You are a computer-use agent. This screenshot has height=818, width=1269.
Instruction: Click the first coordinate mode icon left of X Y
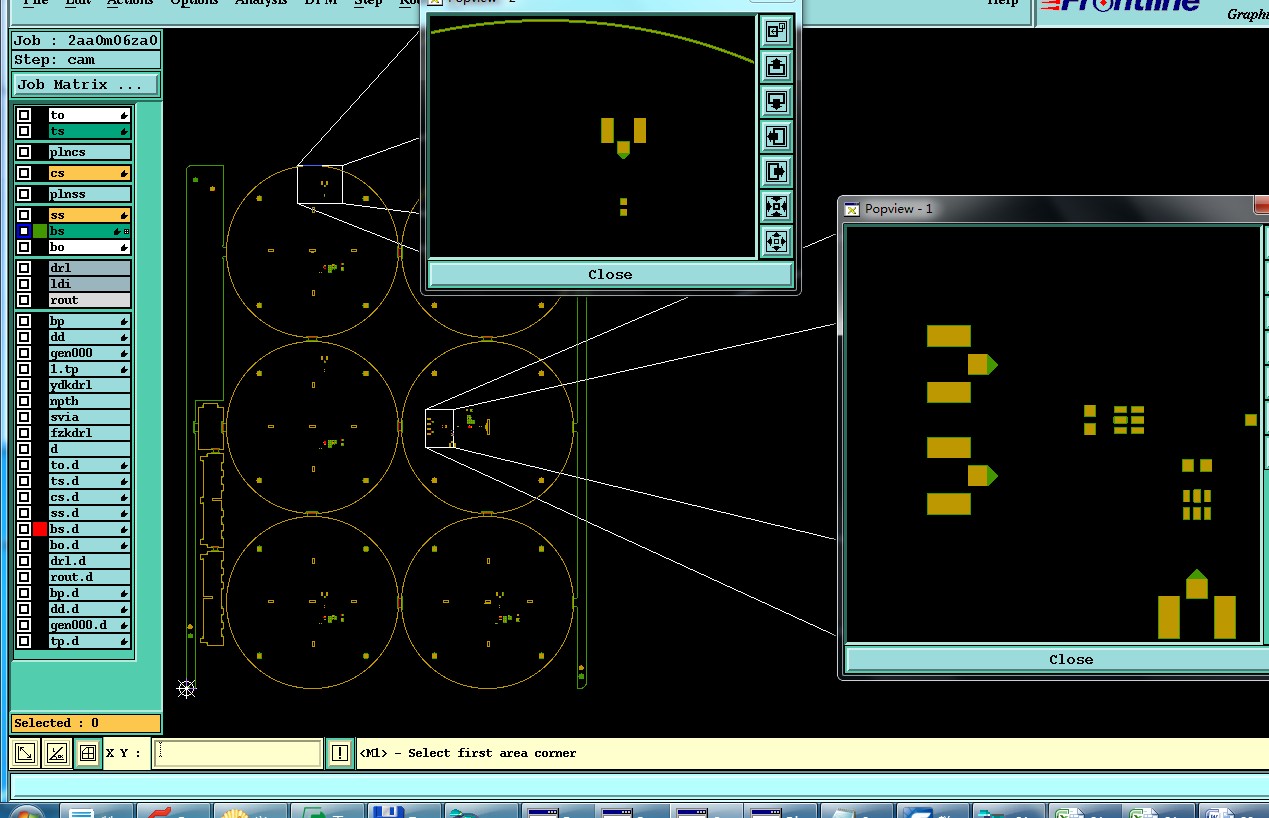[x=26, y=753]
